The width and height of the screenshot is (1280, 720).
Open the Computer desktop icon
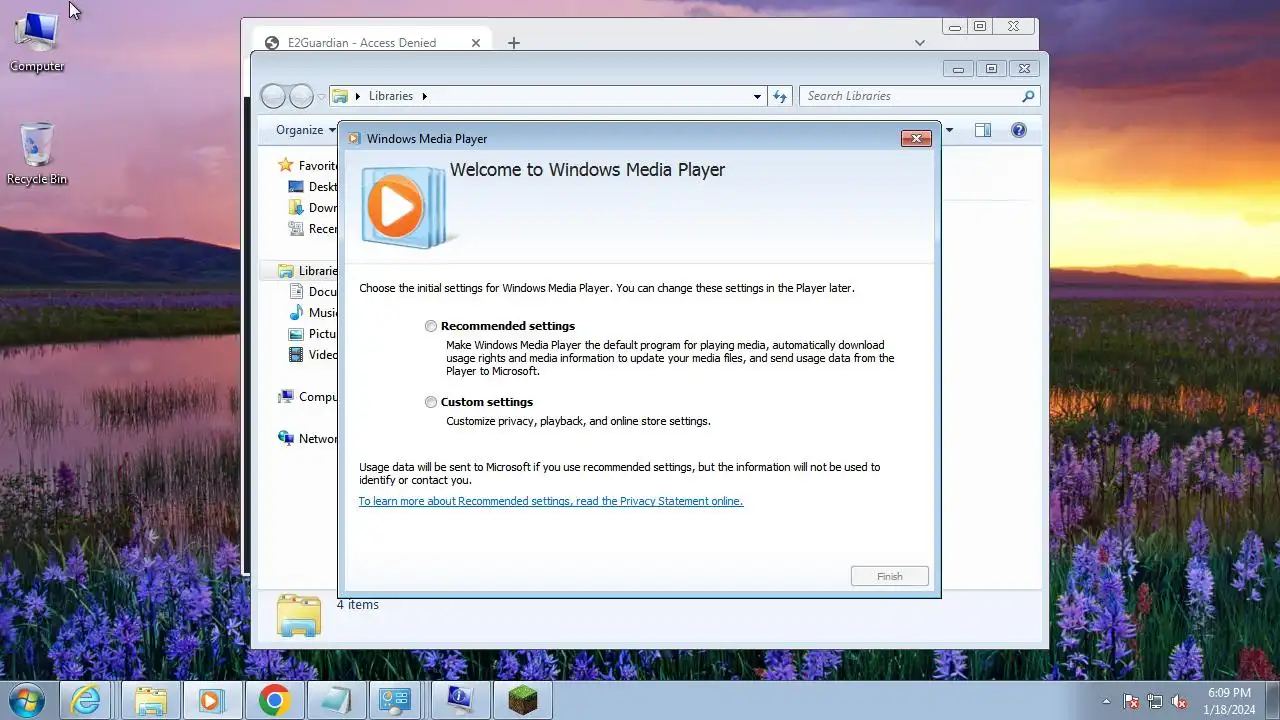(37, 41)
